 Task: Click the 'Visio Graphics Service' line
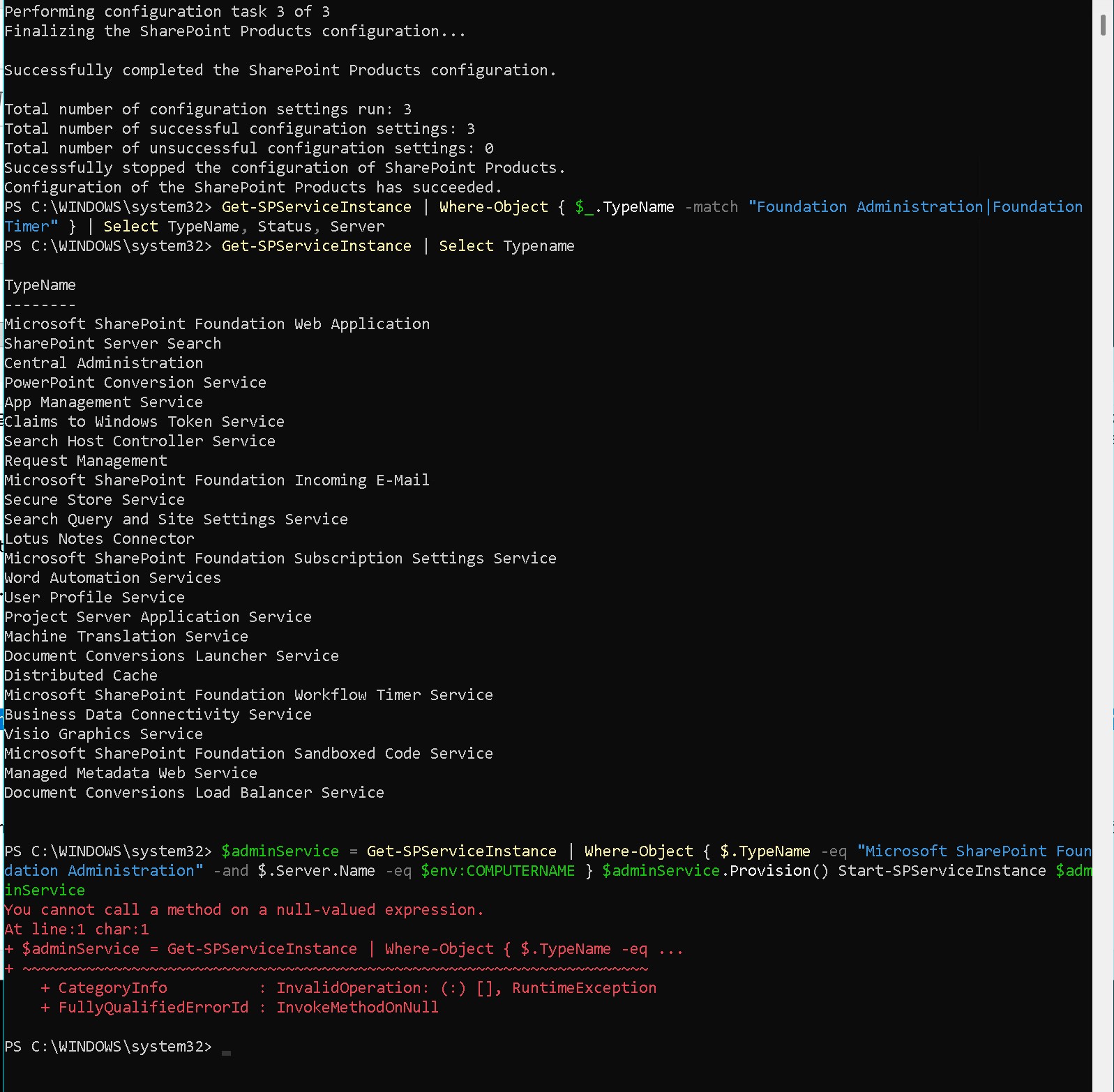click(x=104, y=734)
